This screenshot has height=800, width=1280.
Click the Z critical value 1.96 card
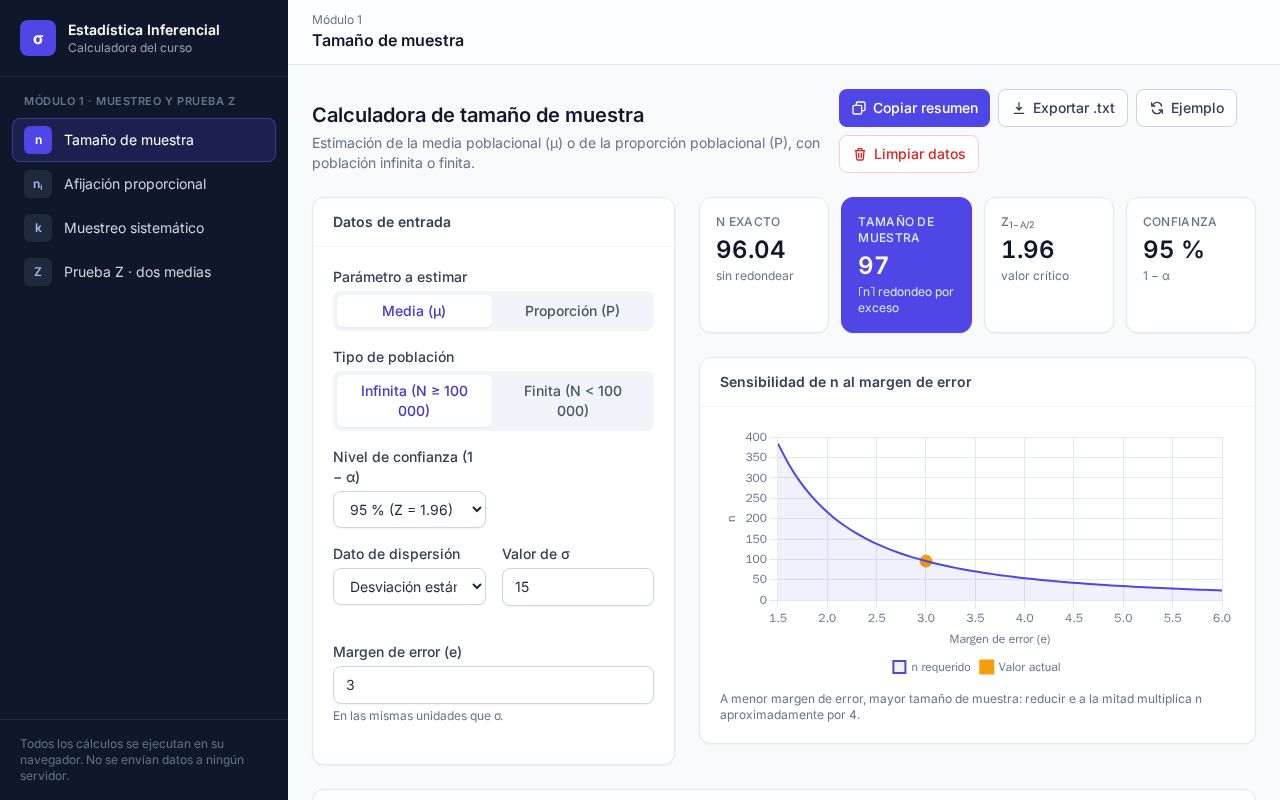(x=1049, y=265)
